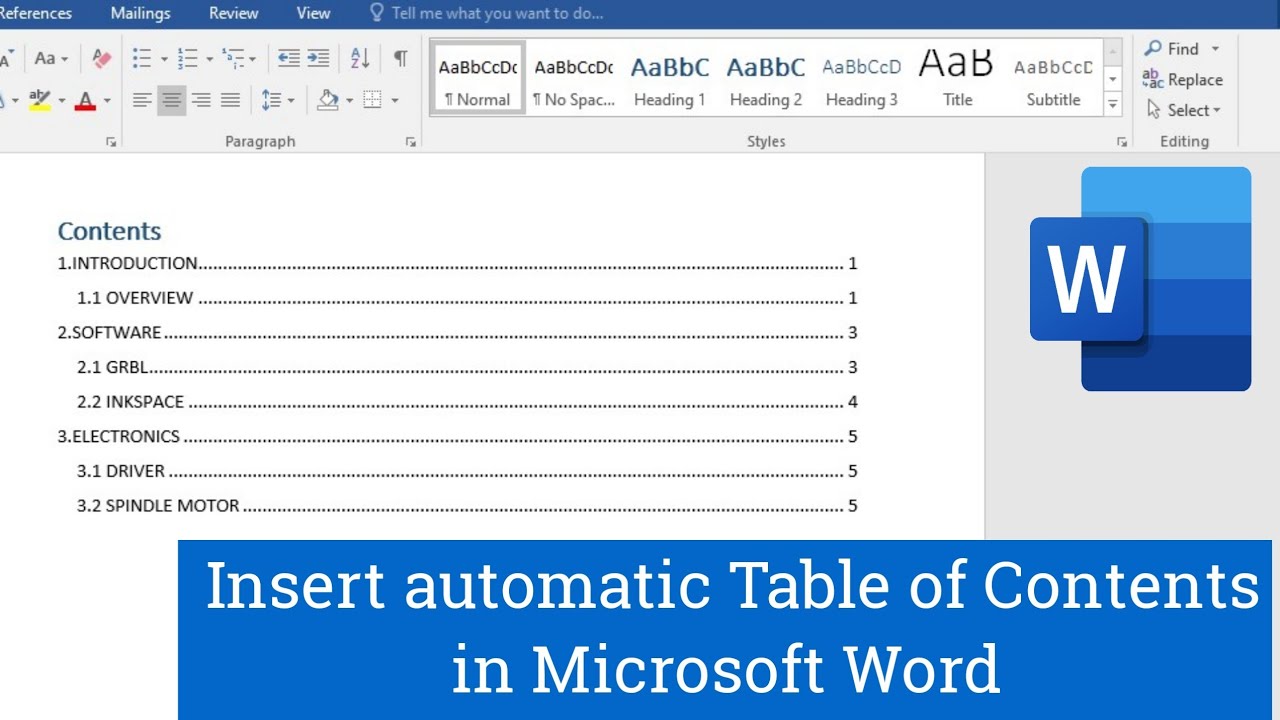1280x720 pixels.
Task: Open the Font dialog launcher
Action: (x=111, y=142)
